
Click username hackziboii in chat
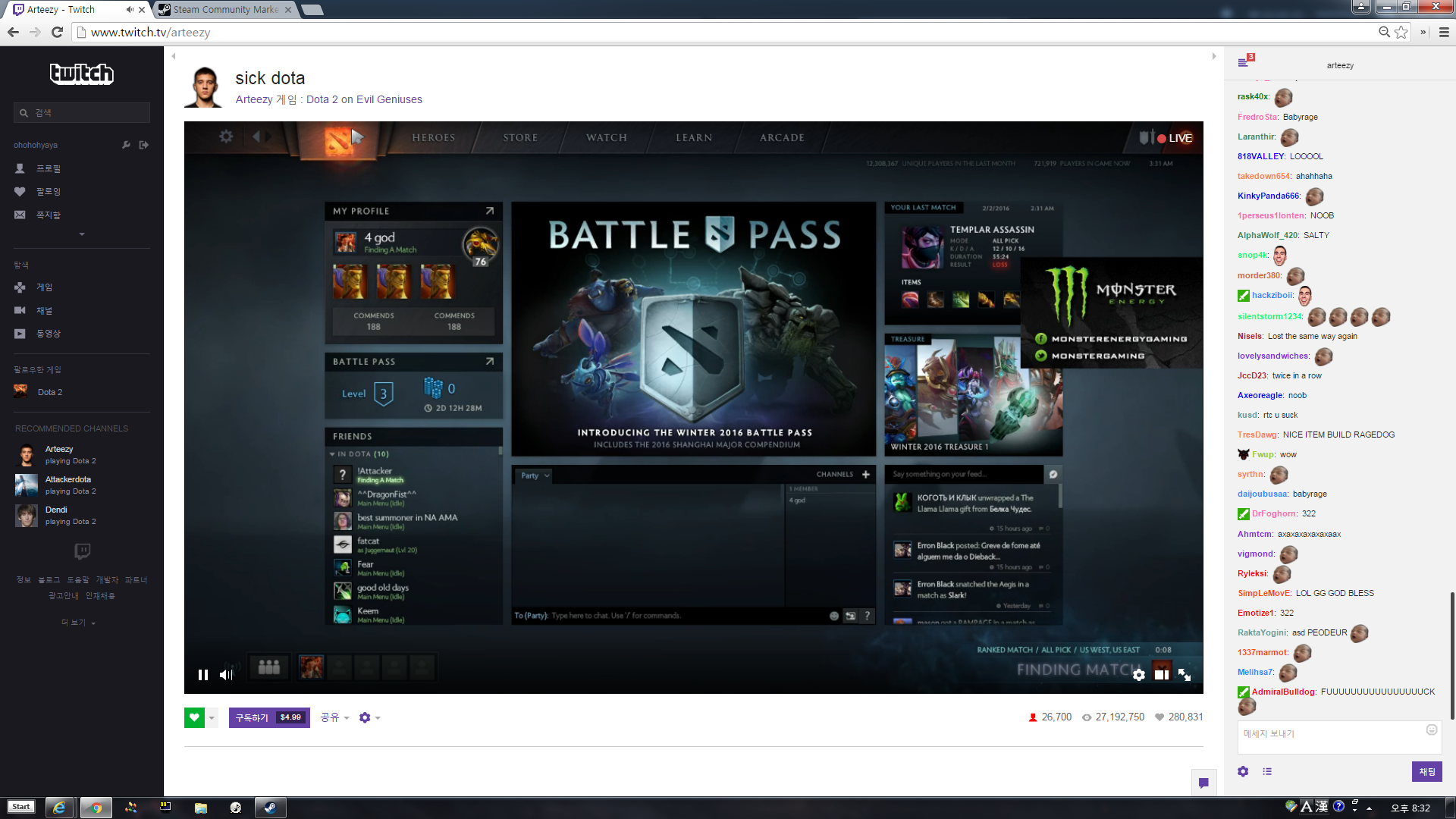(1272, 295)
